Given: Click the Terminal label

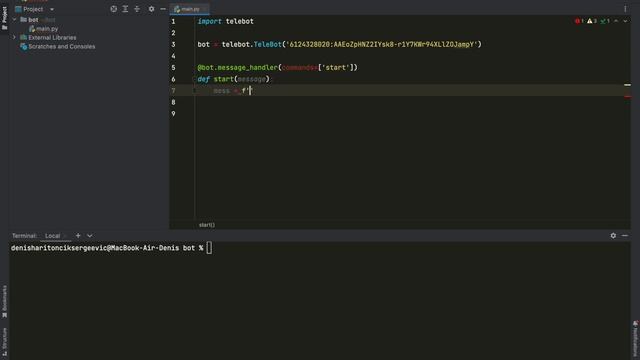Looking at the screenshot, I should click(24, 236).
